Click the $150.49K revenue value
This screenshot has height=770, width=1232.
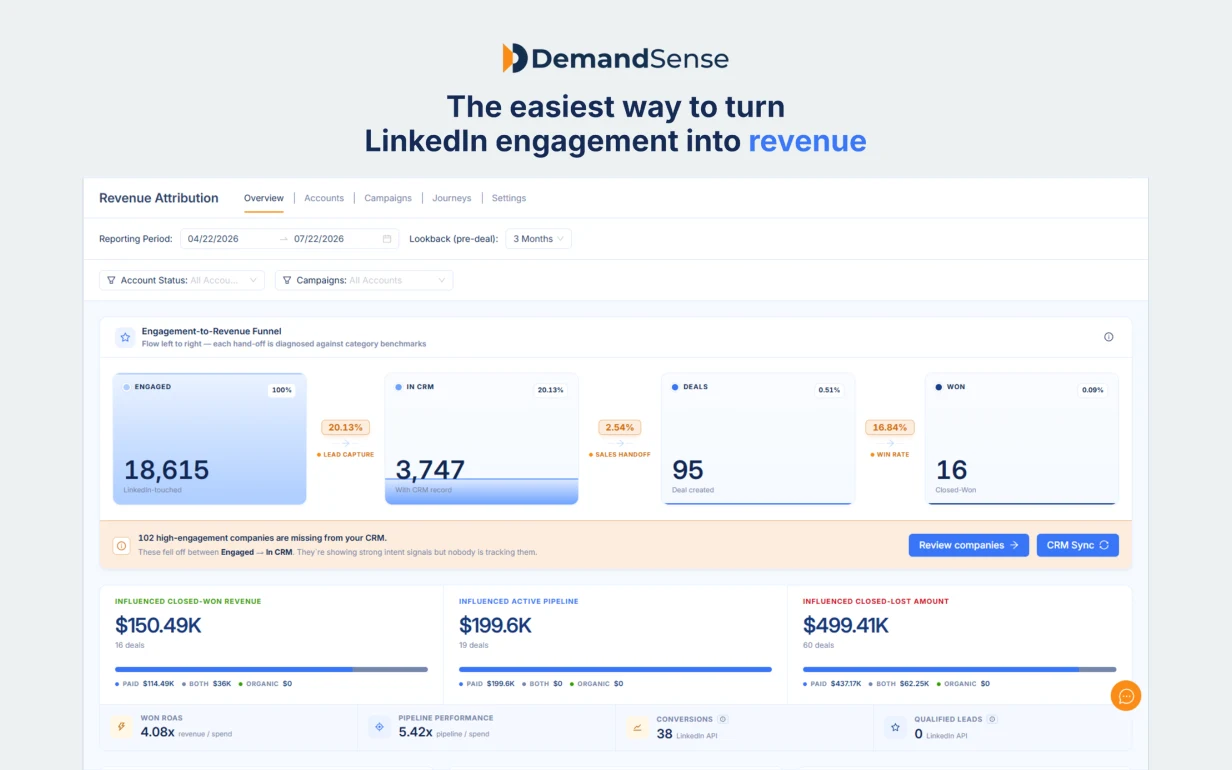coord(159,626)
